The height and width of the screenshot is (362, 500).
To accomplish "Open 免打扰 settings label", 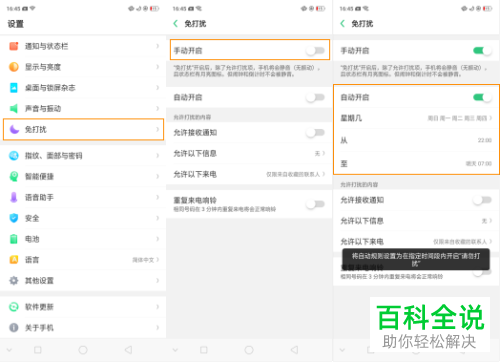I will (36, 129).
